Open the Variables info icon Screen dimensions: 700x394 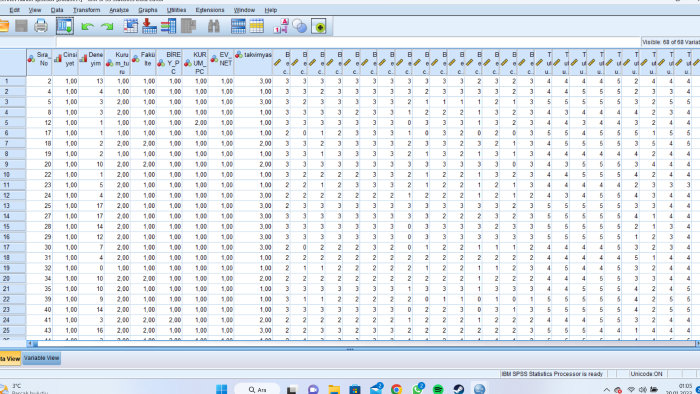168,26
